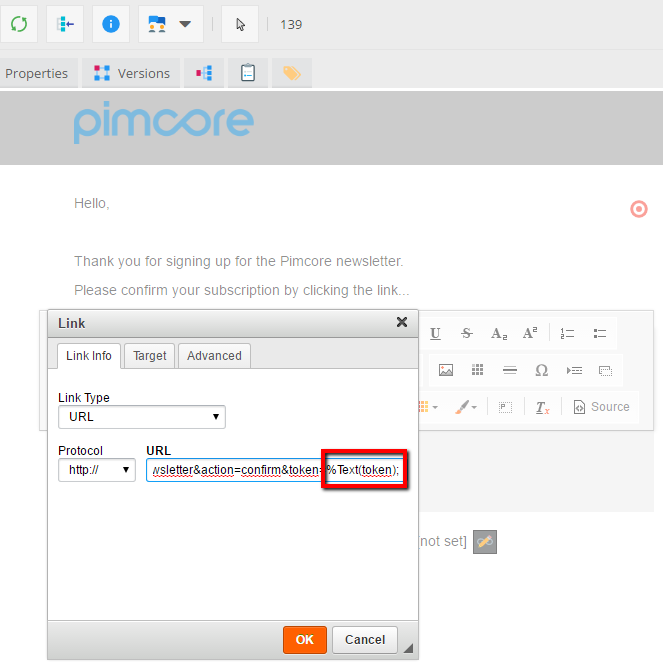Screen dimensions: 663x662
Task: Apply underline formatting in the editor
Action: click(435, 333)
